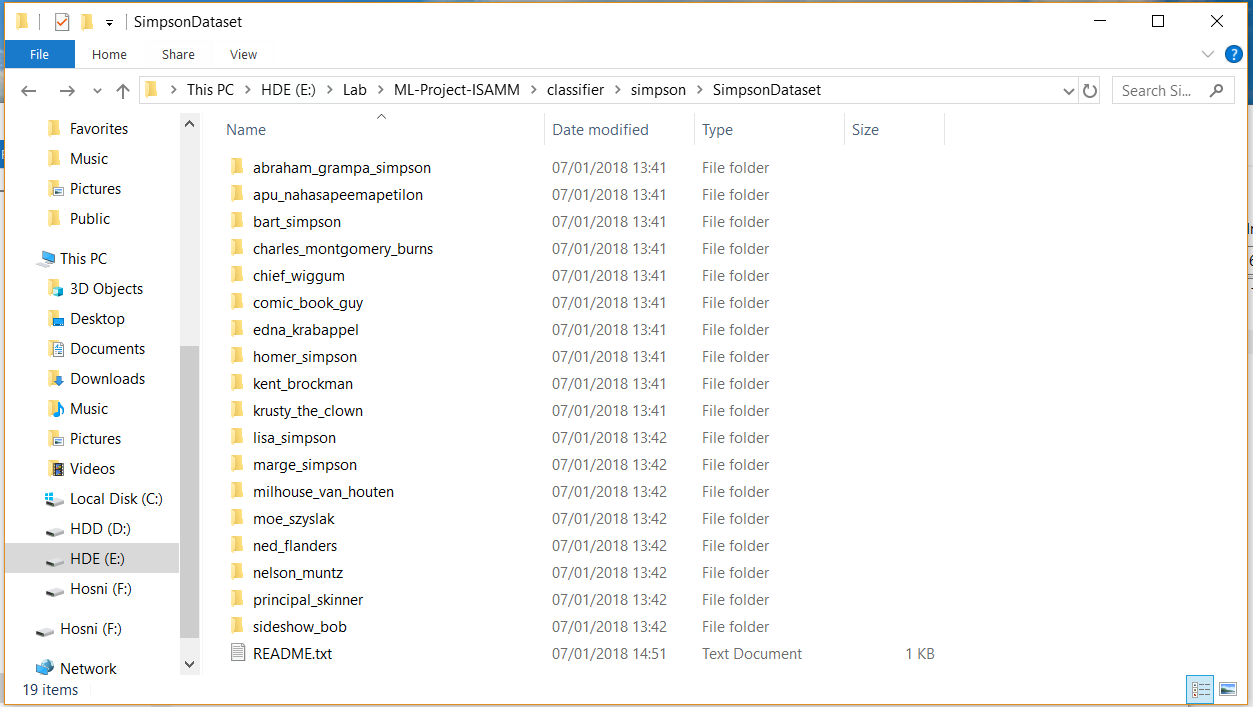Navigate to classifier via the breadcrumb bar
The width and height of the screenshot is (1253, 707).
coord(575,89)
